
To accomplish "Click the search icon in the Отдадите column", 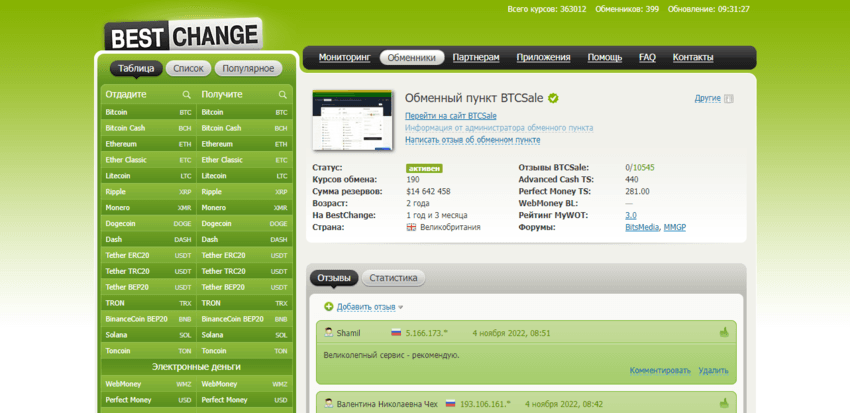I will 186,95.
